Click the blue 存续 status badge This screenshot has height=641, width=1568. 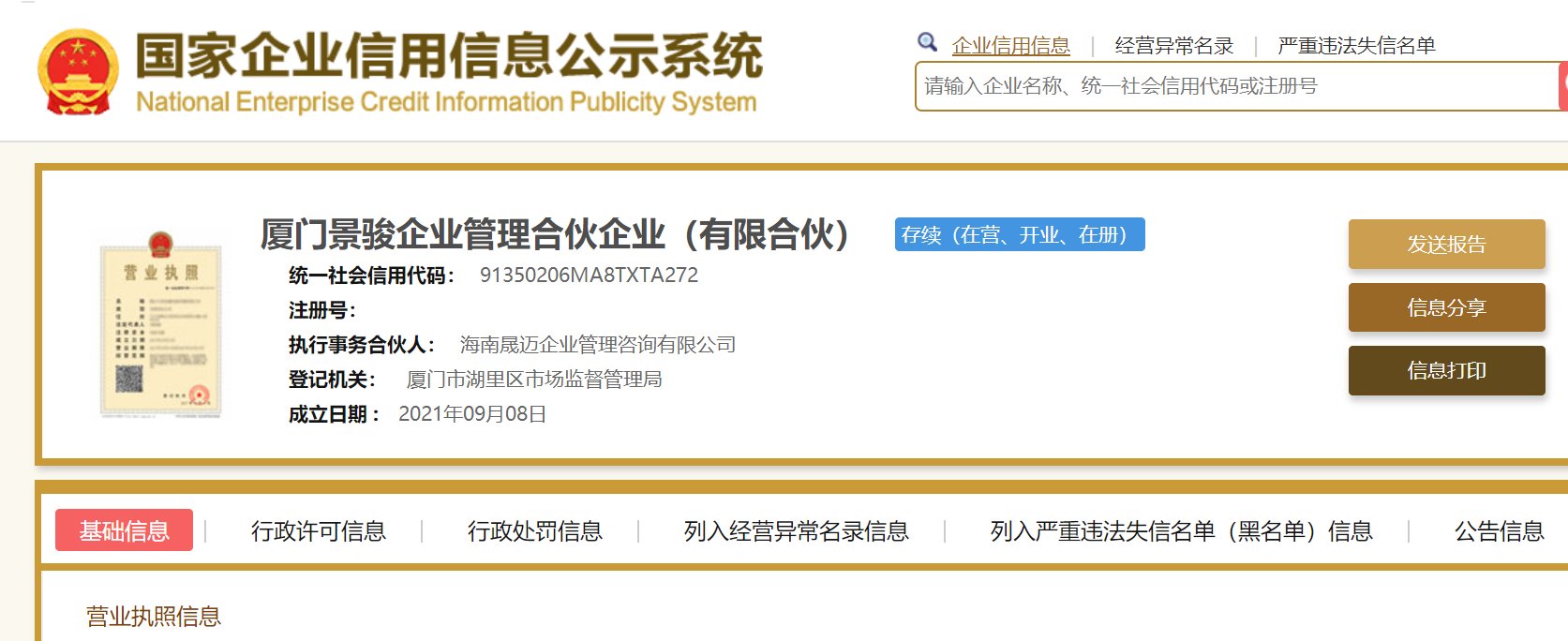[1019, 235]
